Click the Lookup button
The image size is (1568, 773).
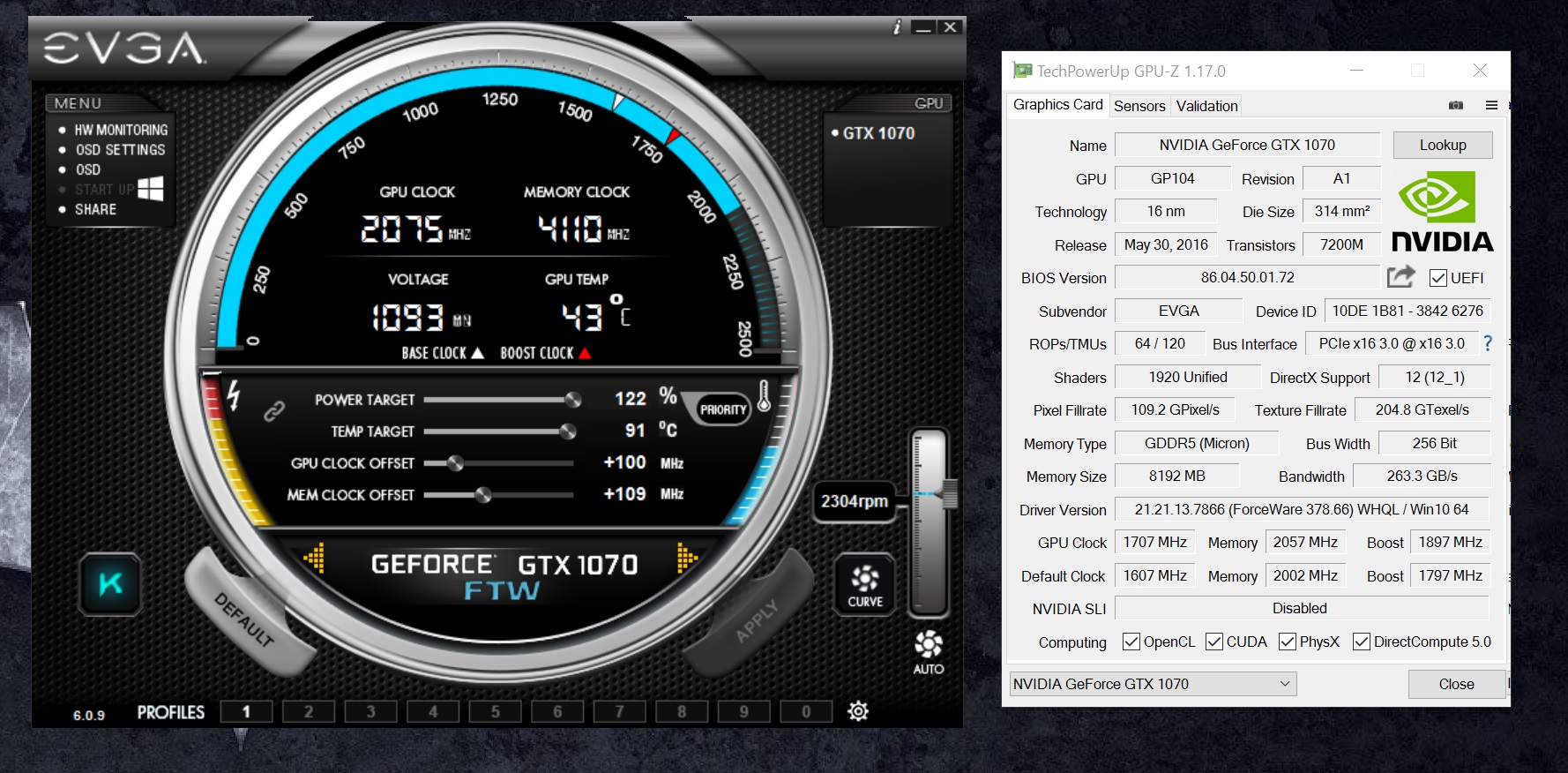[1443, 145]
